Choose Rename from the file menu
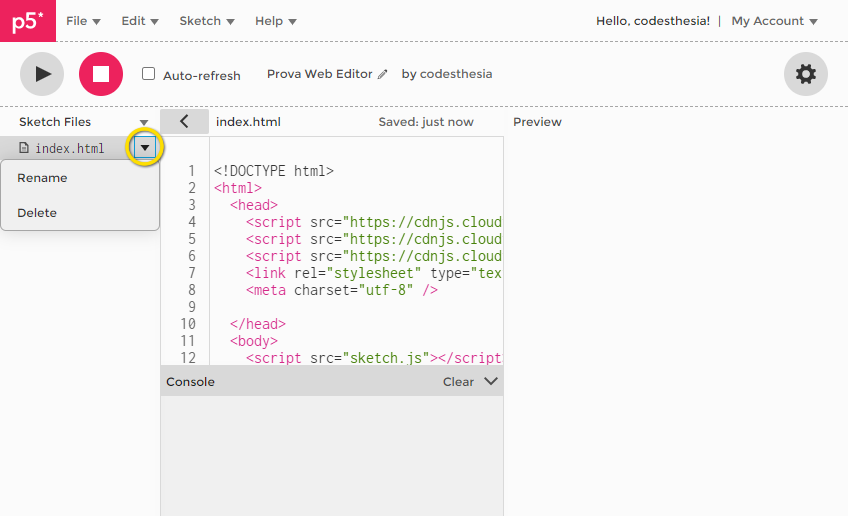This screenshot has width=848, height=516. [42, 178]
